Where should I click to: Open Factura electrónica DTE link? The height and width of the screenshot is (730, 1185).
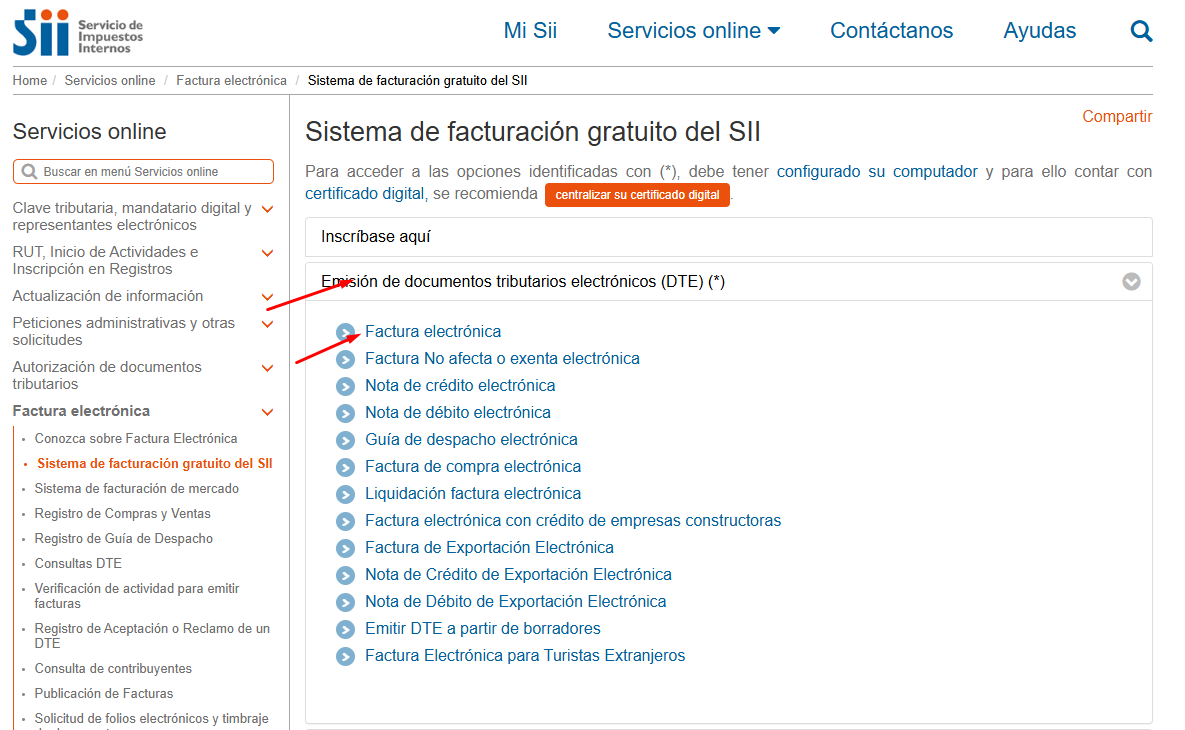433,332
